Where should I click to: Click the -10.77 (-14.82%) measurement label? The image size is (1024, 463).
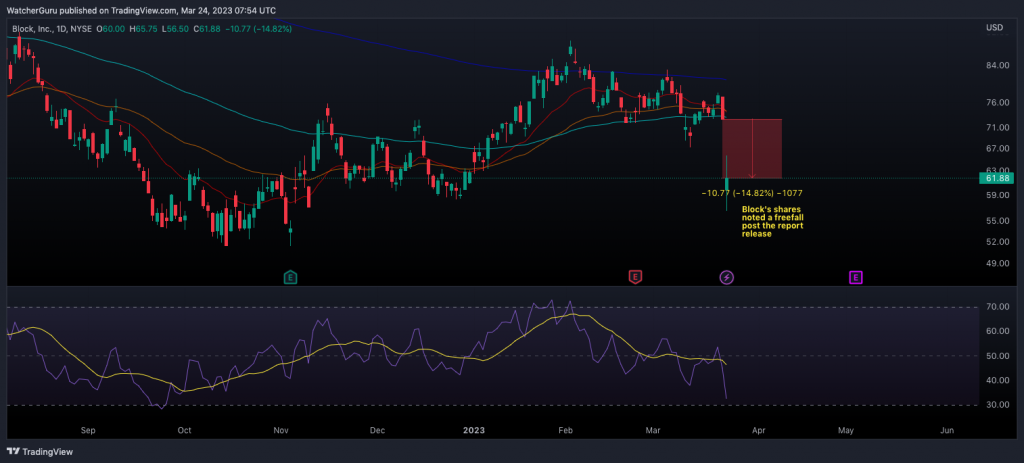point(752,193)
